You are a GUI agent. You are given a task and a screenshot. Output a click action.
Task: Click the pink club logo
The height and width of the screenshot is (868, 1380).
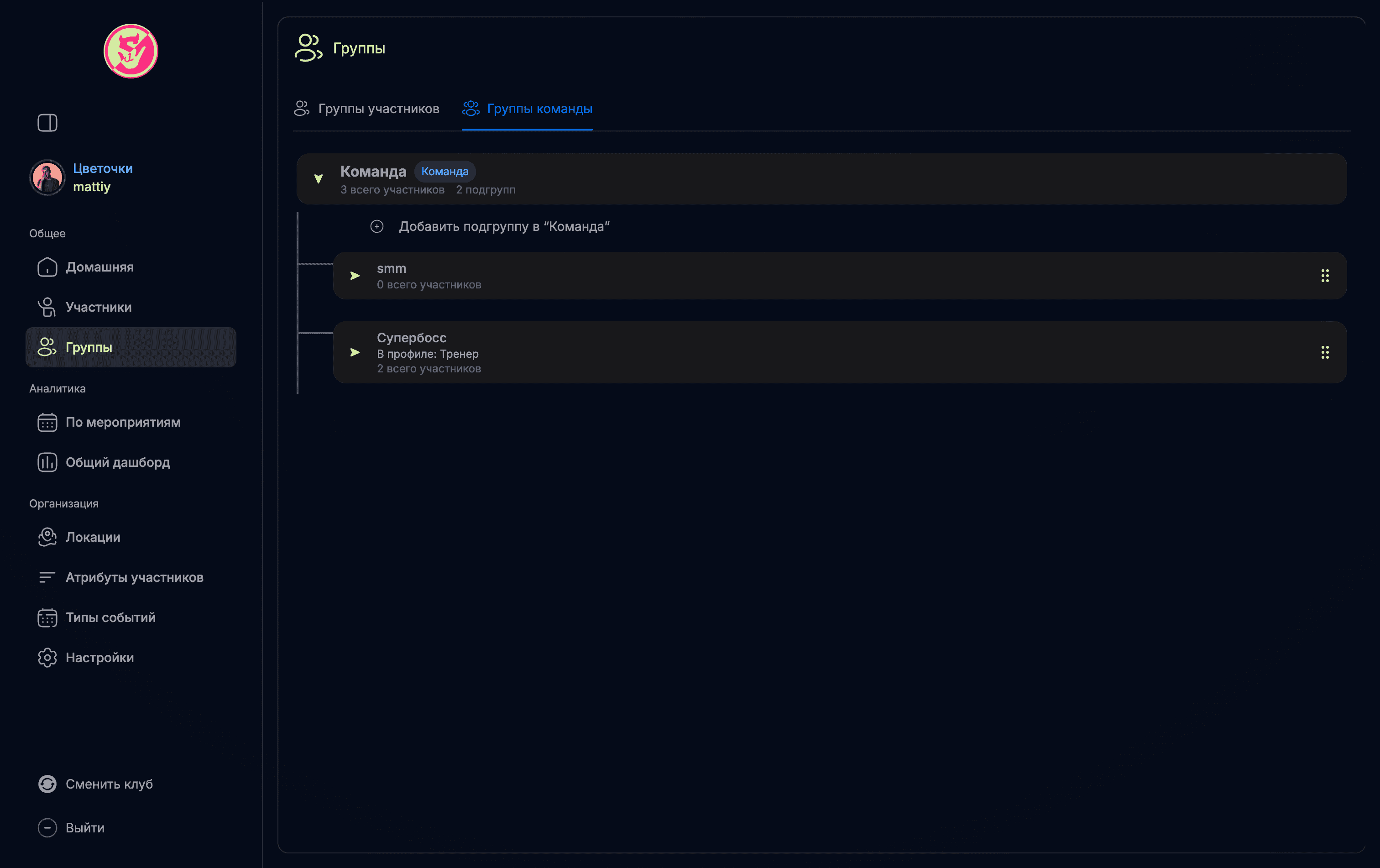131,51
